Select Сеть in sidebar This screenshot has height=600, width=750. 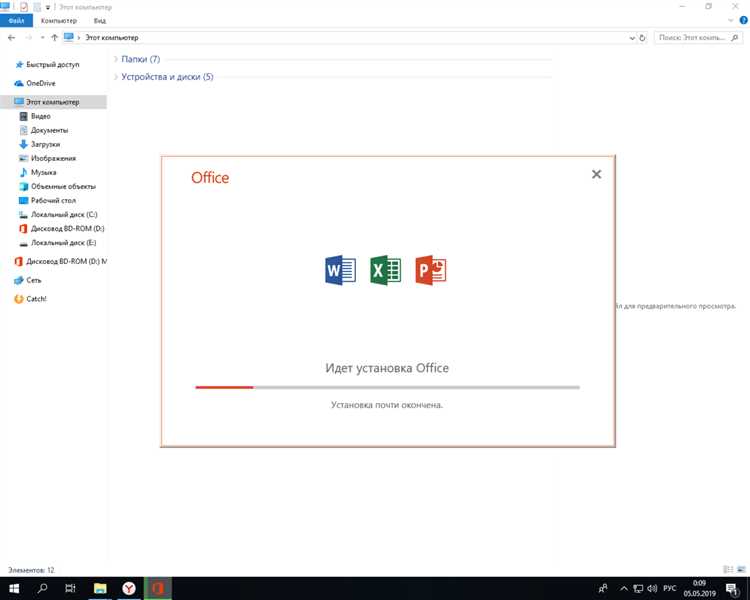[x=33, y=280]
